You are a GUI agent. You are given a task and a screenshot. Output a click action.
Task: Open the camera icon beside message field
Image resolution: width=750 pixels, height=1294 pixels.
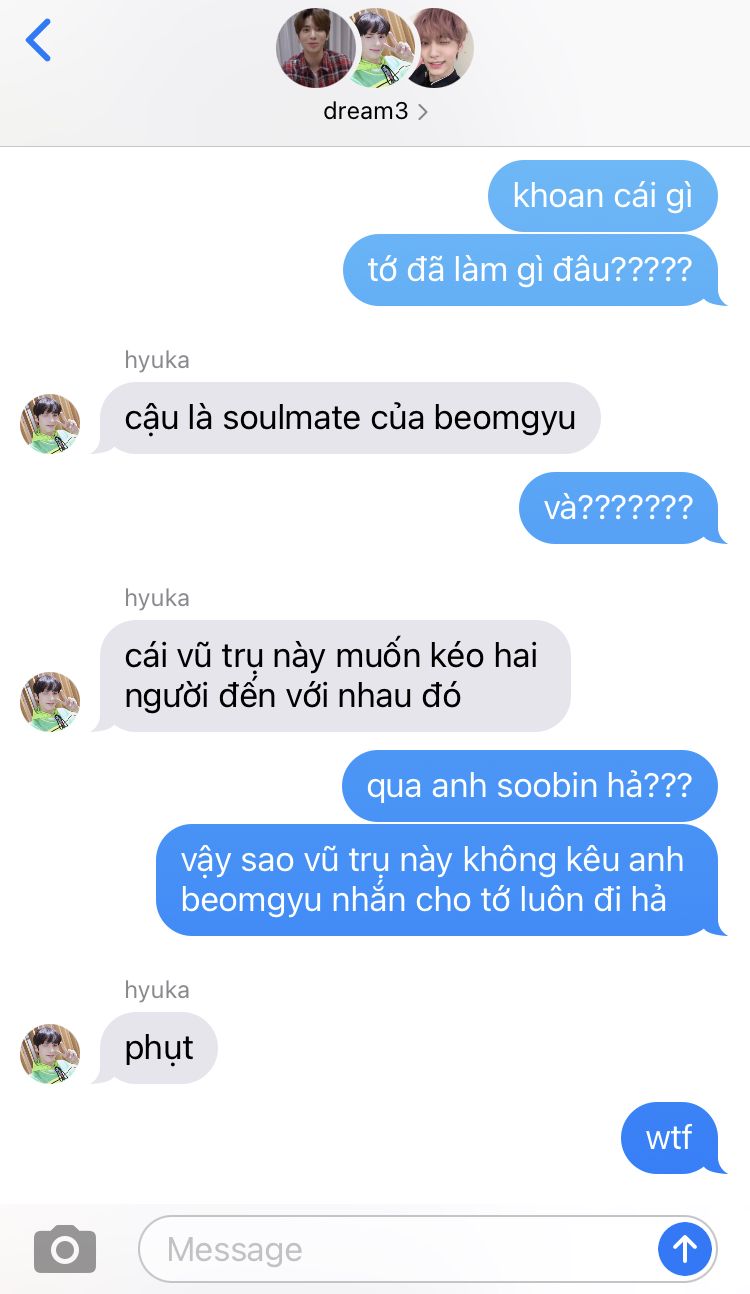(x=65, y=1249)
